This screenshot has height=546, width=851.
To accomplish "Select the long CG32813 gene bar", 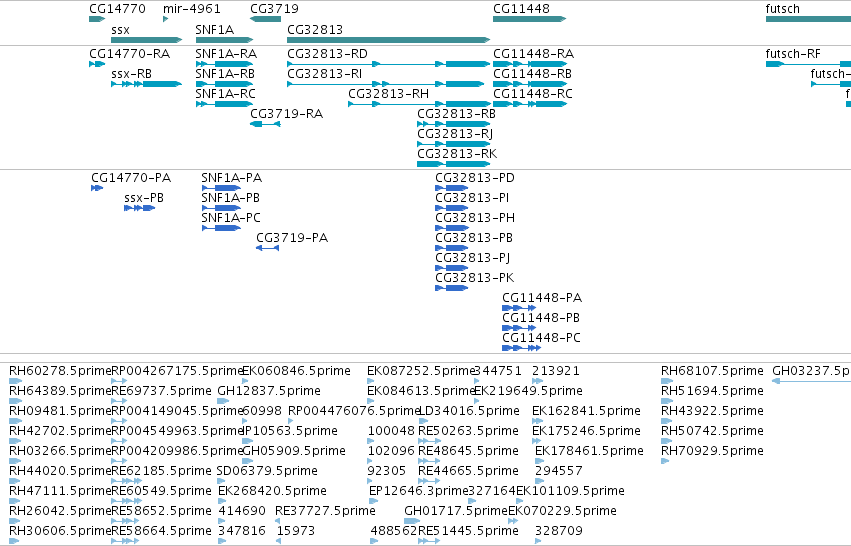I will pyautogui.click(x=389, y=40).
